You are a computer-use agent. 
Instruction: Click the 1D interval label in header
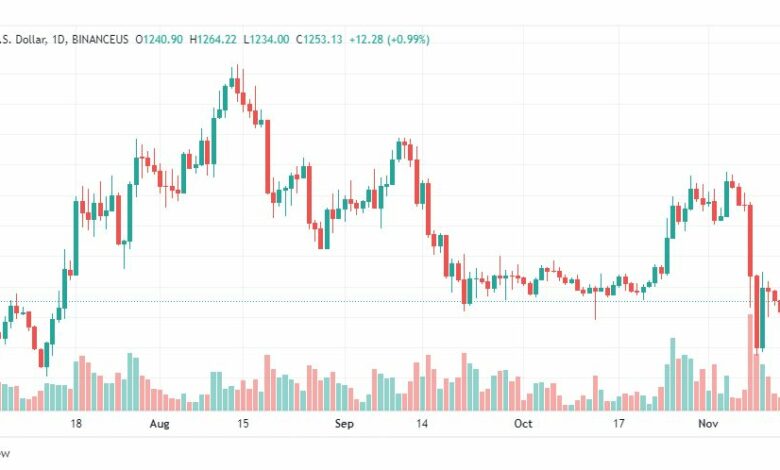59,39
